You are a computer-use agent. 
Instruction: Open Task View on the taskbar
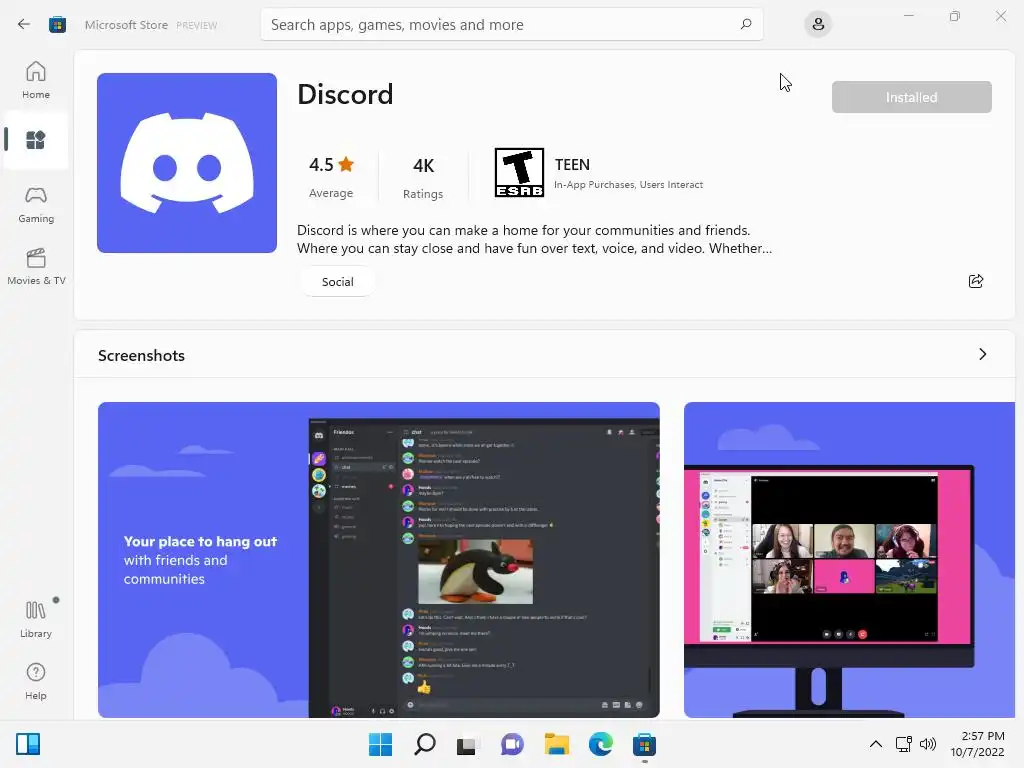point(466,745)
